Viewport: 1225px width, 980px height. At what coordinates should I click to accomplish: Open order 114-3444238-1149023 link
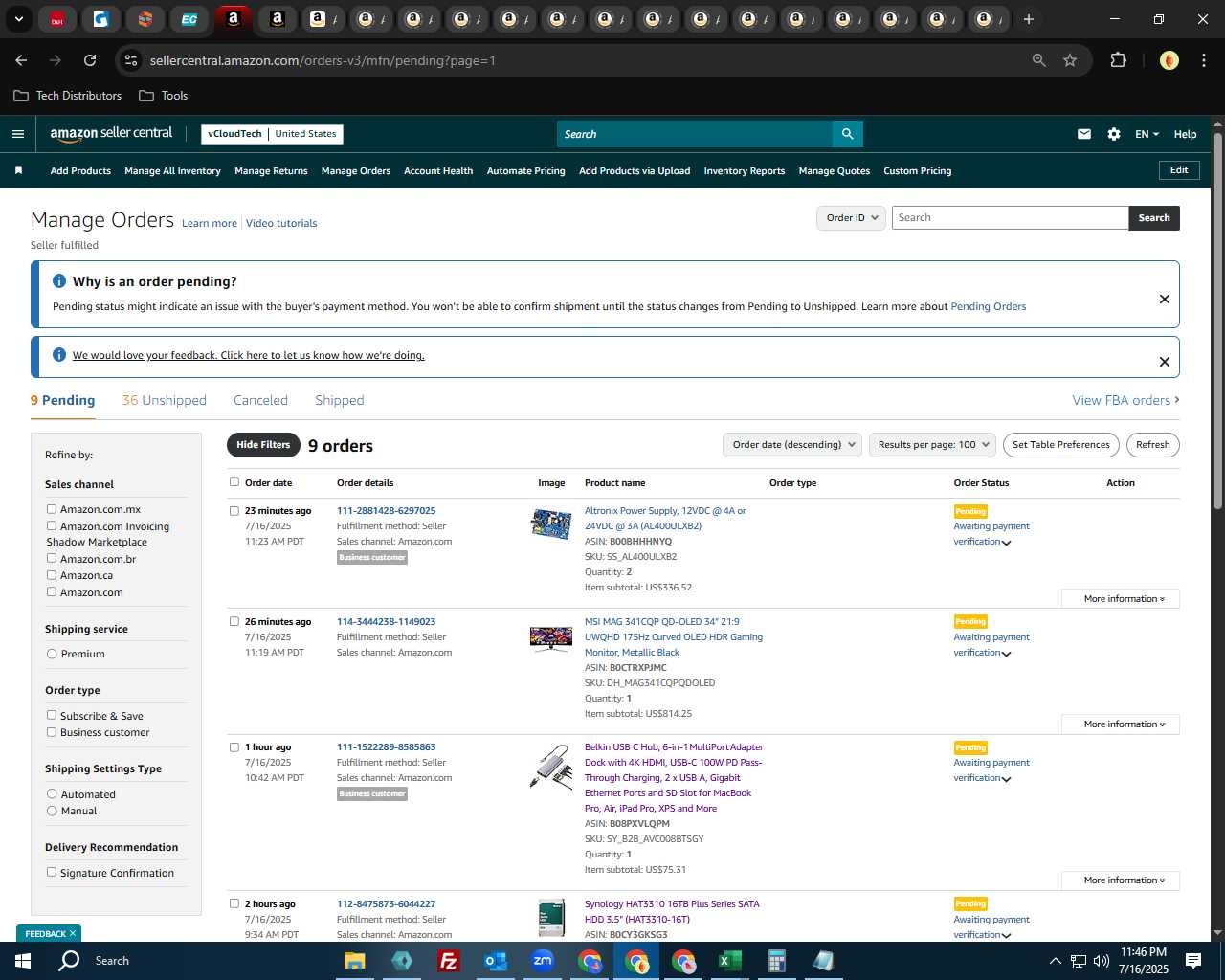click(386, 622)
